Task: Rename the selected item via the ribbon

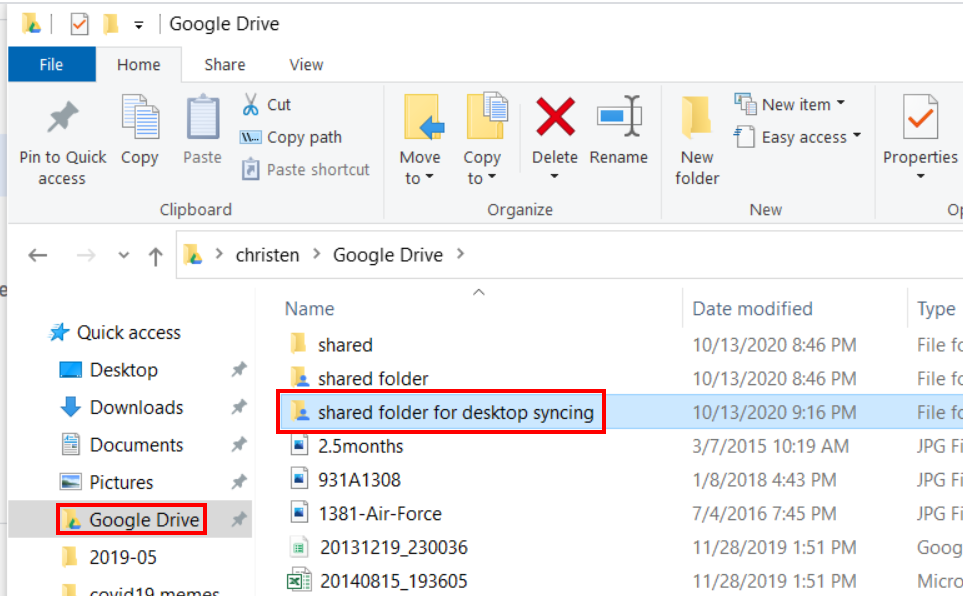Action: click(619, 130)
